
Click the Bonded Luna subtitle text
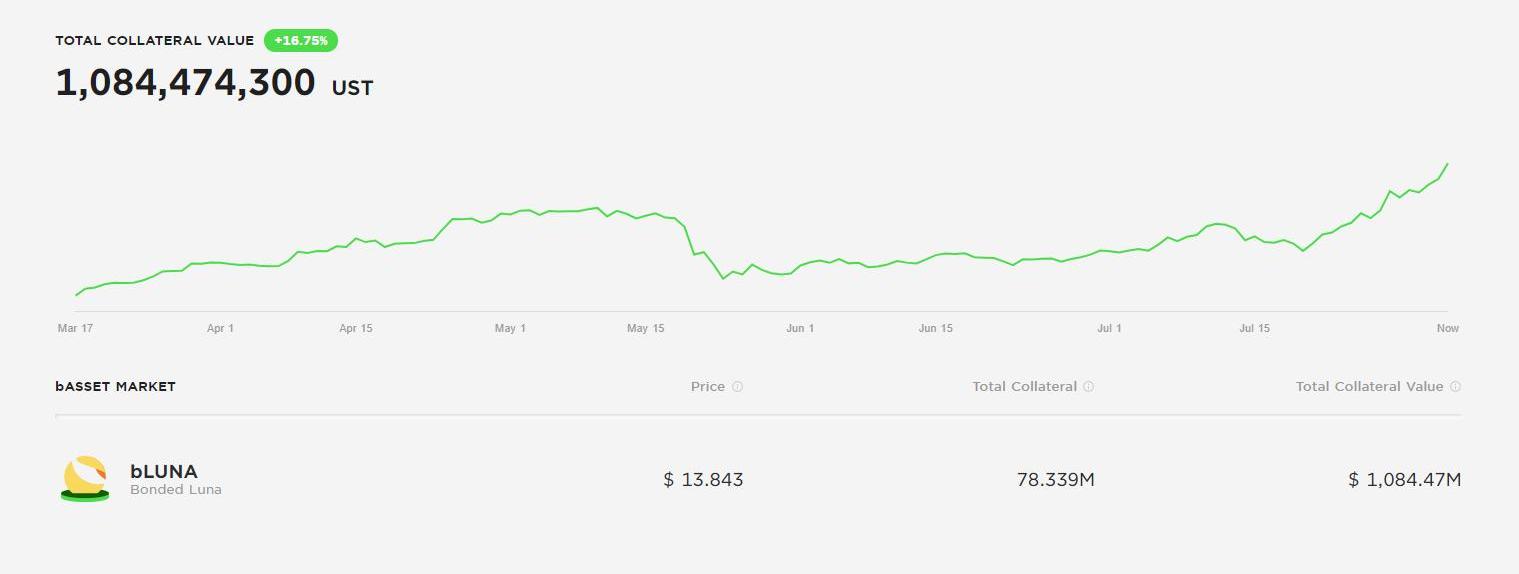tap(176, 490)
